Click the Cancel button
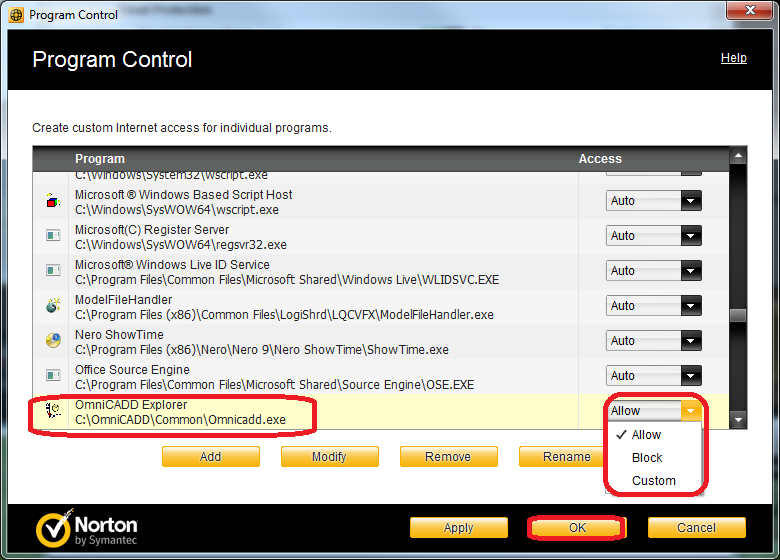 (696, 528)
